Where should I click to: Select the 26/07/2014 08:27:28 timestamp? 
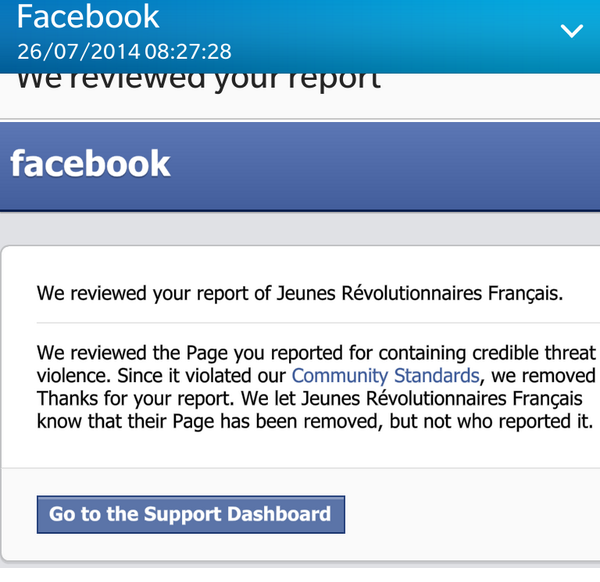tap(124, 51)
